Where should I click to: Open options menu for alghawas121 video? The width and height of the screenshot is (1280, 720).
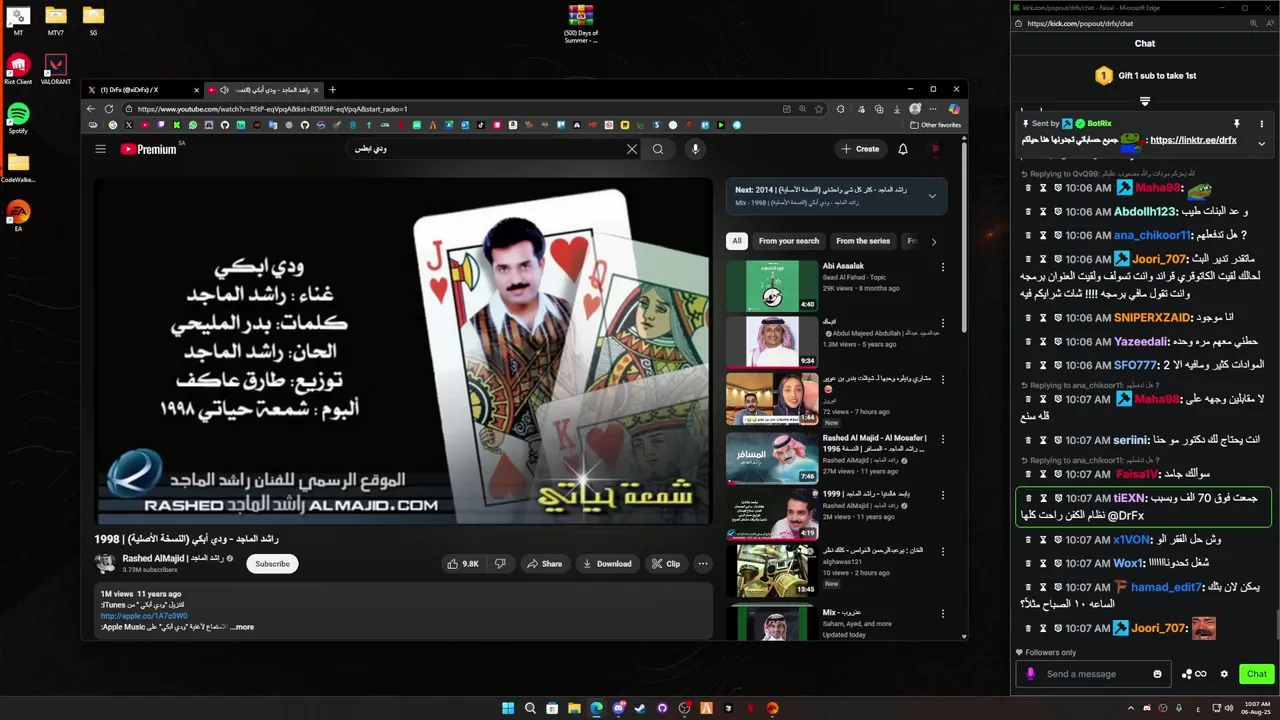pos(942,551)
